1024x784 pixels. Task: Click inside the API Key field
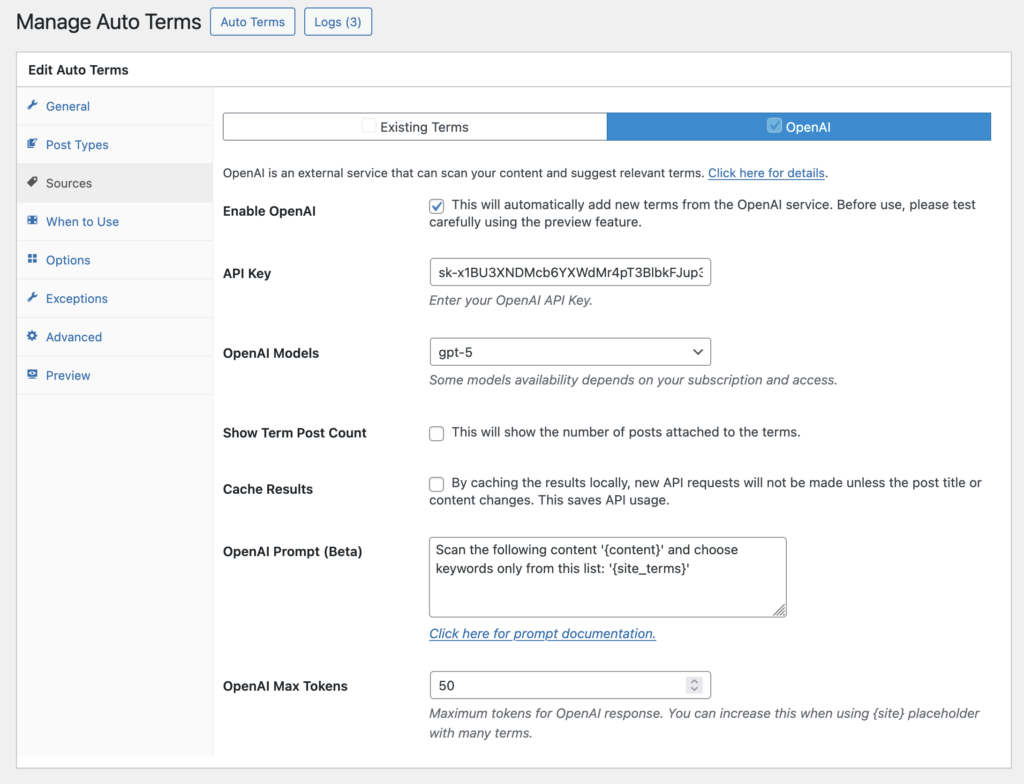click(570, 272)
